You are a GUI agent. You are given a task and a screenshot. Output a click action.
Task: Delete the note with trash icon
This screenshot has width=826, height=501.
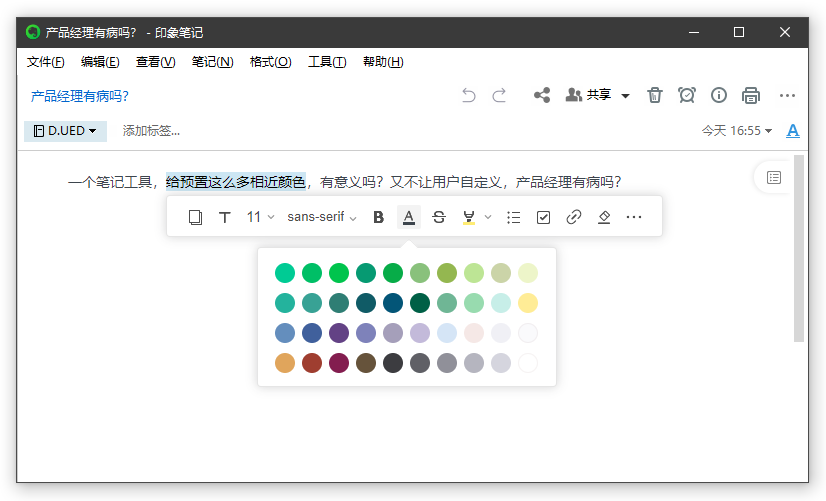[x=655, y=95]
